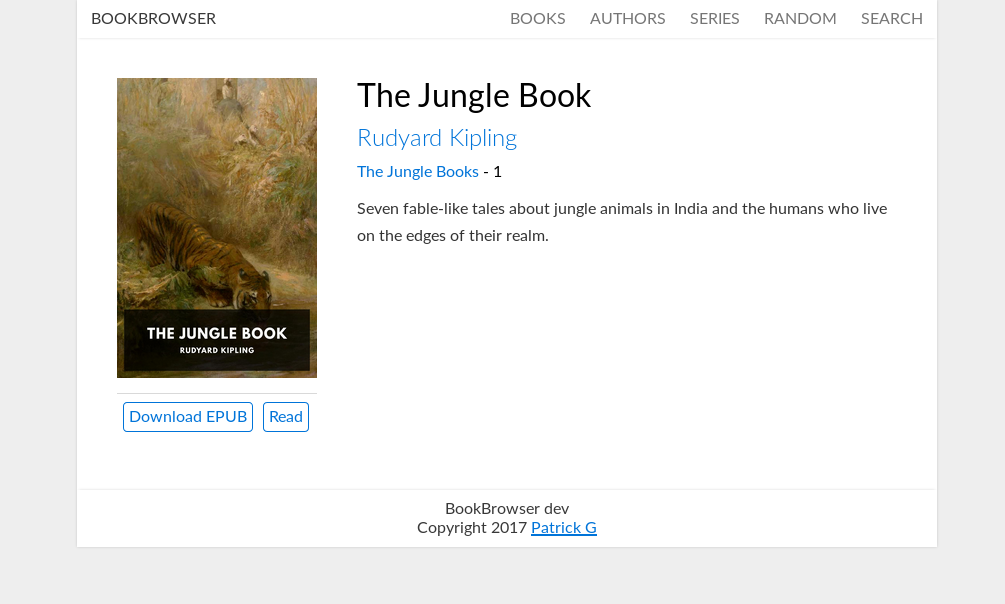Open a RANDOM book
The width and height of the screenshot is (1005, 604).
click(x=800, y=19)
